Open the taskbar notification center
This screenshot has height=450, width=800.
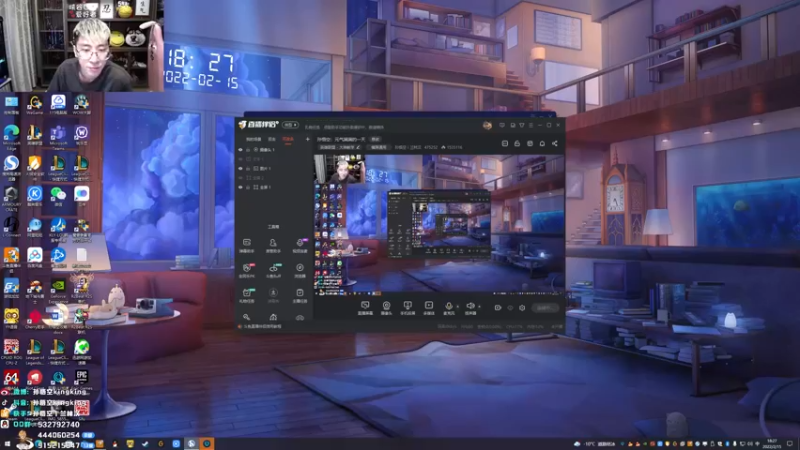790,444
